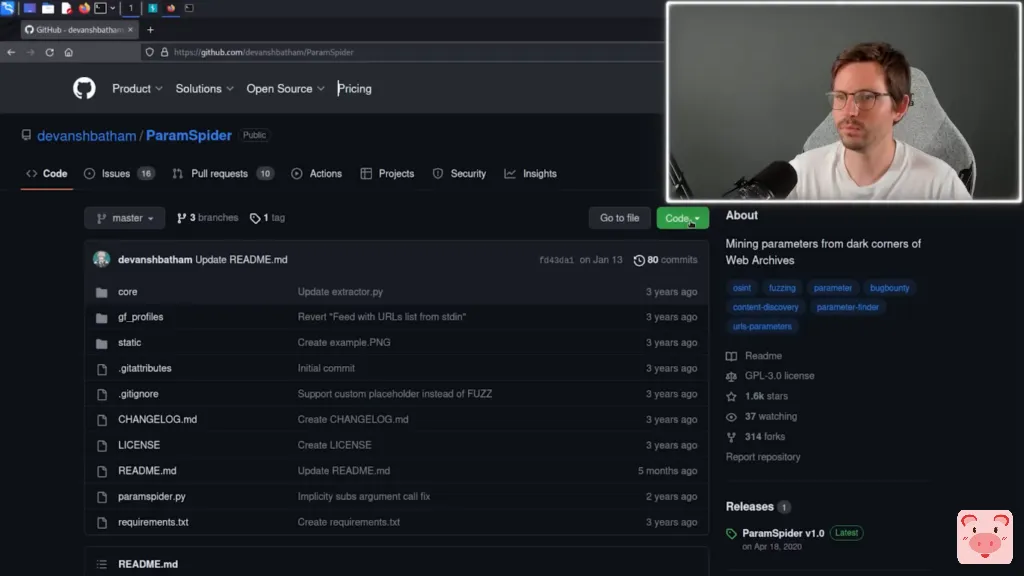
Task: Open the CHANGELOG.md file
Action: (x=157, y=419)
